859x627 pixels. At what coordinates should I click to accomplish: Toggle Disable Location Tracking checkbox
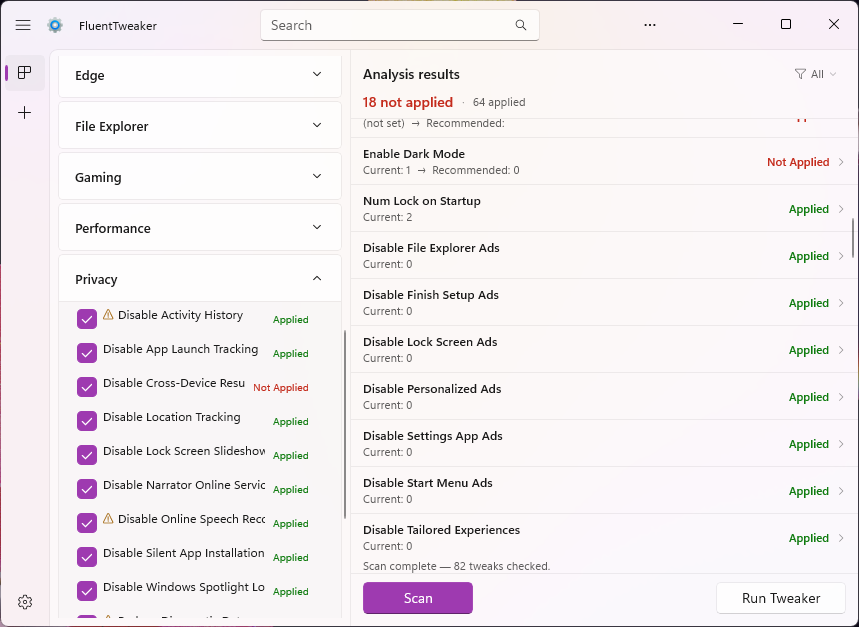pyautogui.click(x=87, y=421)
